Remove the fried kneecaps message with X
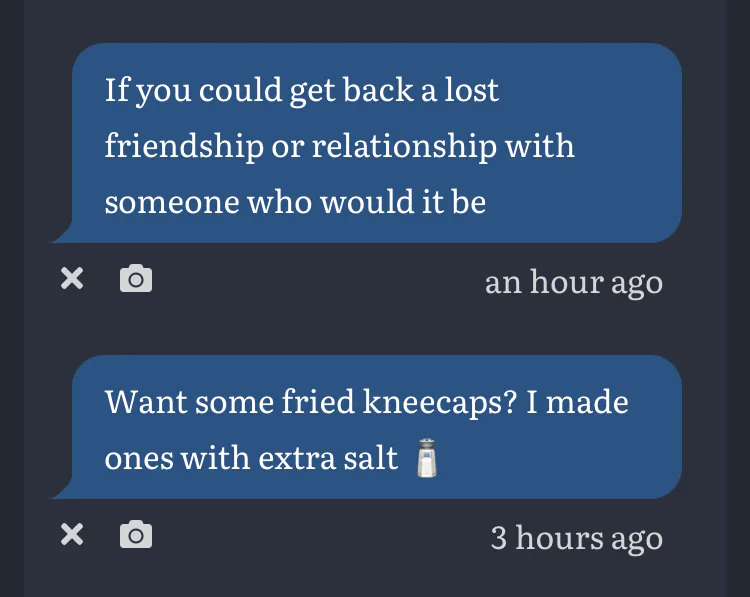This screenshot has width=750, height=597. click(x=71, y=536)
